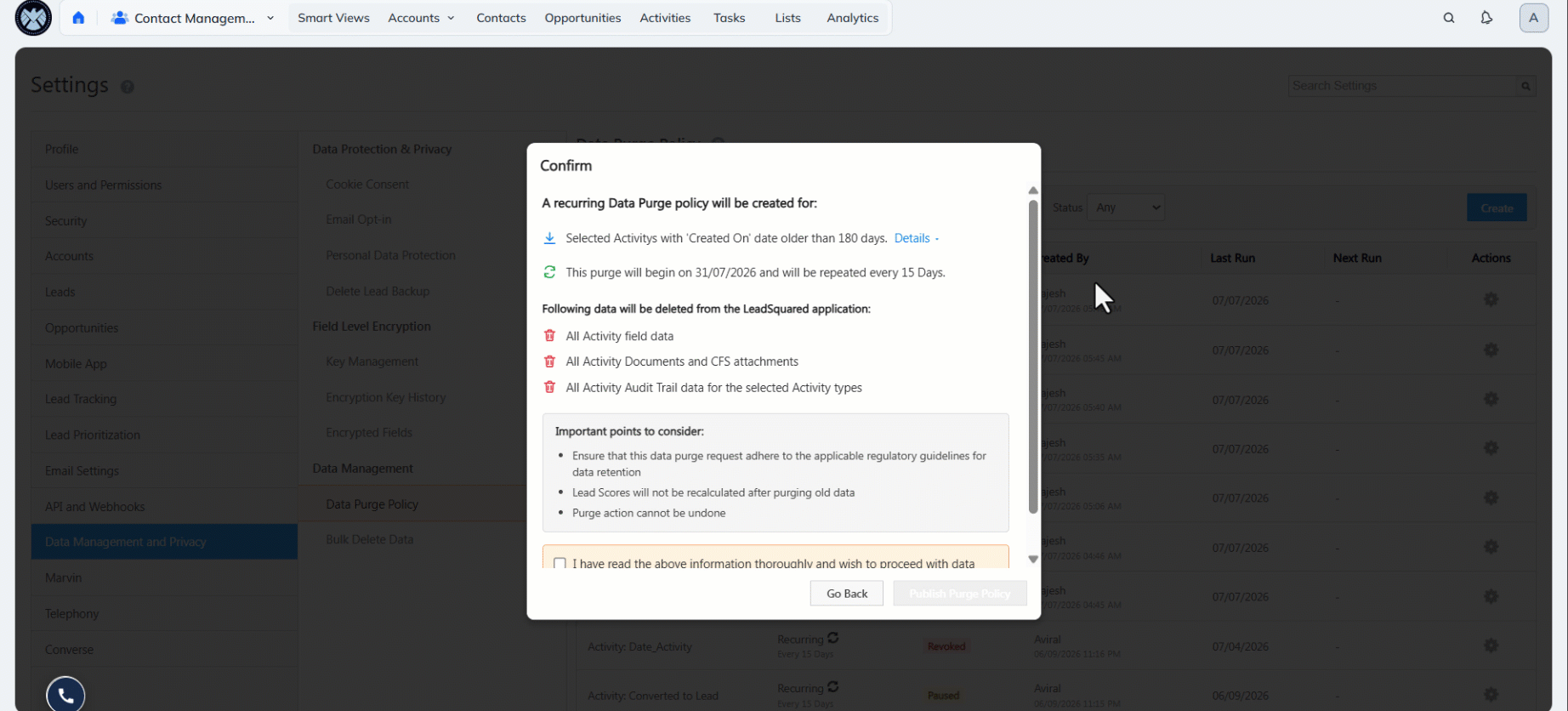This screenshot has height=711, width=1568.
Task: Select Lead Tracking settings item
Action: pos(165,399)
